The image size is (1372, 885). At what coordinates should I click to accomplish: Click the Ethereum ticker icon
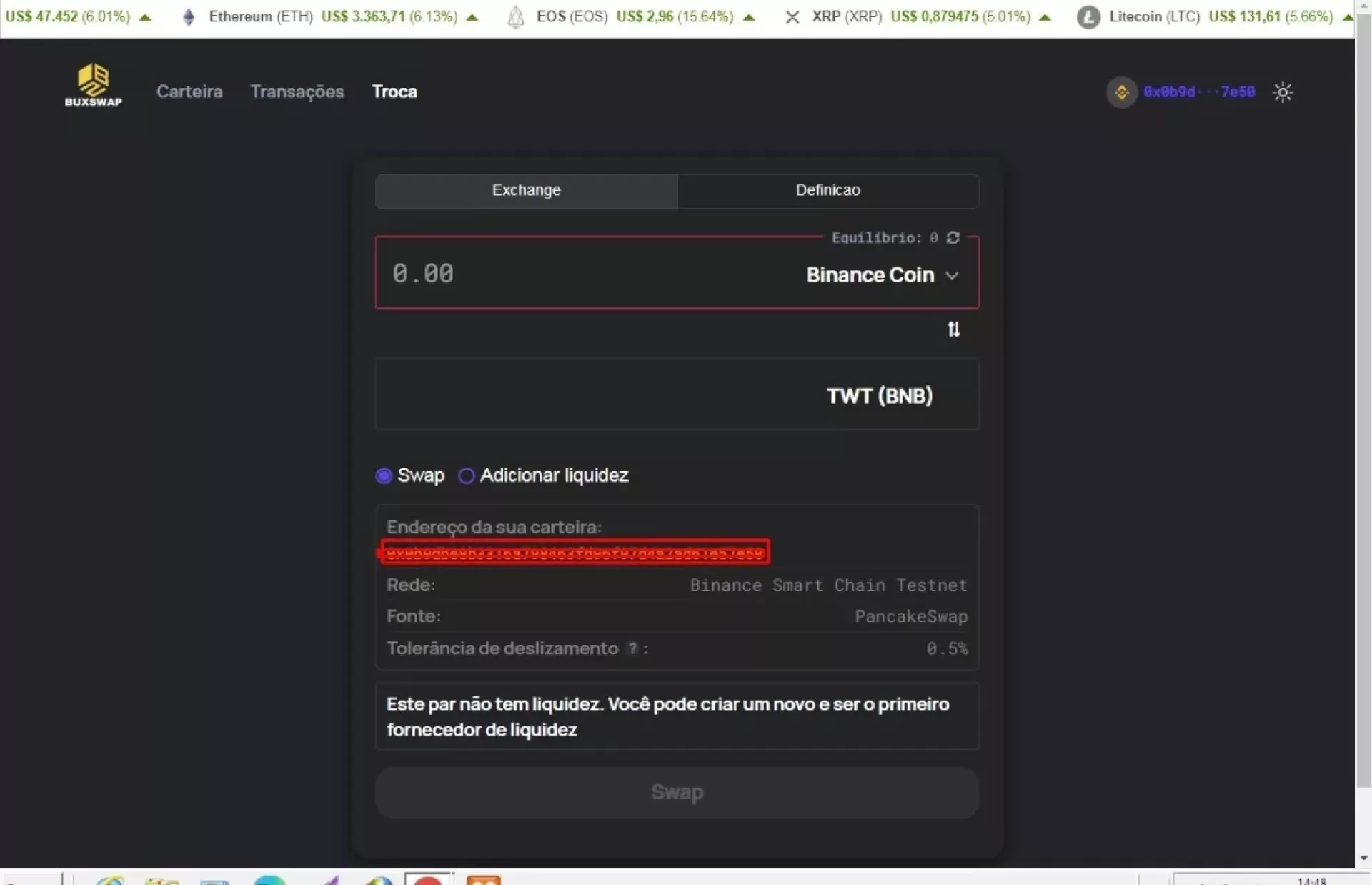(x=189, y=16)
